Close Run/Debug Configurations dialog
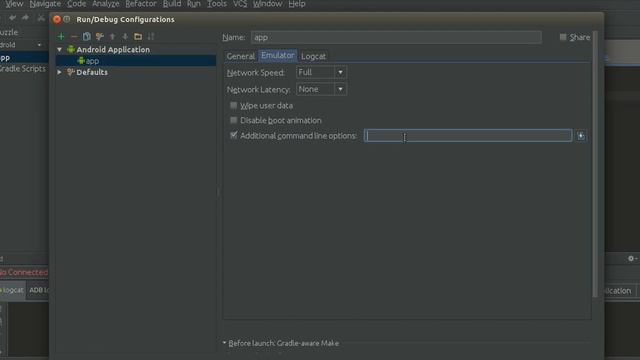The width and height of the screenshot is (640, 360). point(57,19)
